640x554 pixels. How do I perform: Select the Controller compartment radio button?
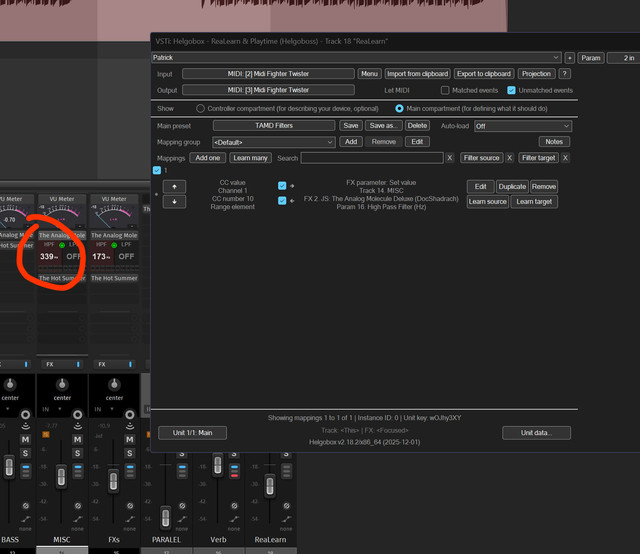click(x=200, y=109)
